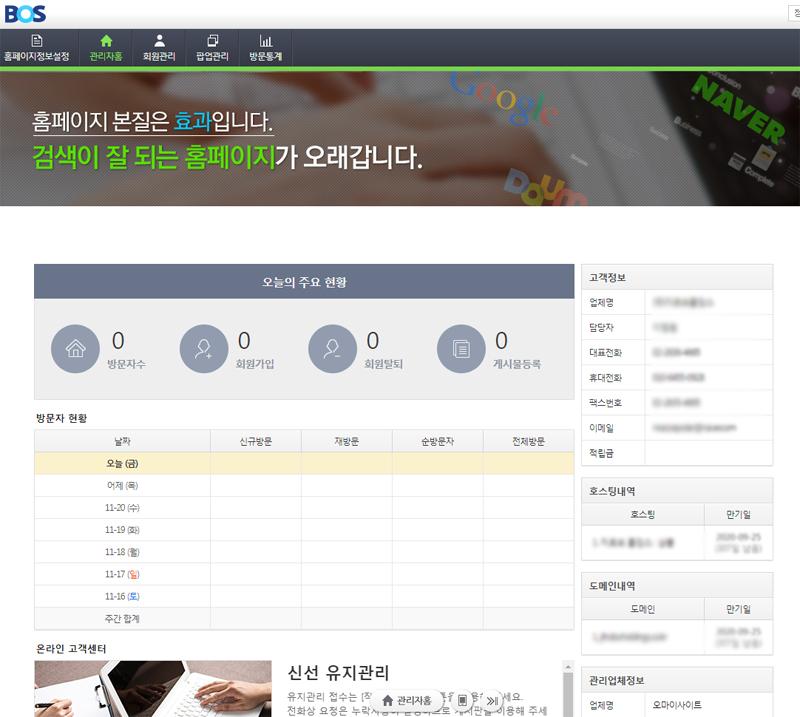Viewport: 800px width, 717px height.
Task: Click the 방문자수 house circle icon
Action: coord(75,349)
